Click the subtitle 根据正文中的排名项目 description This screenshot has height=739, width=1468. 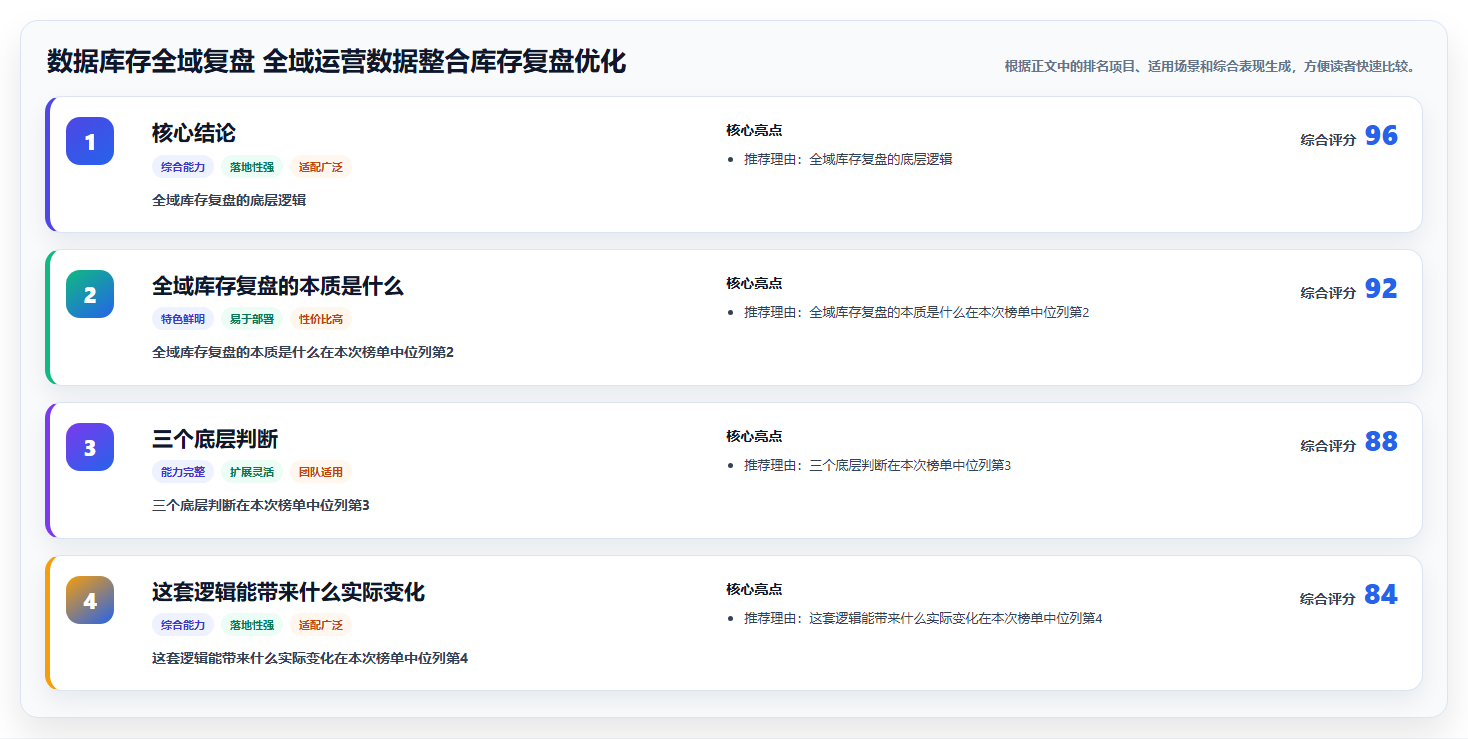point(1210,66)
